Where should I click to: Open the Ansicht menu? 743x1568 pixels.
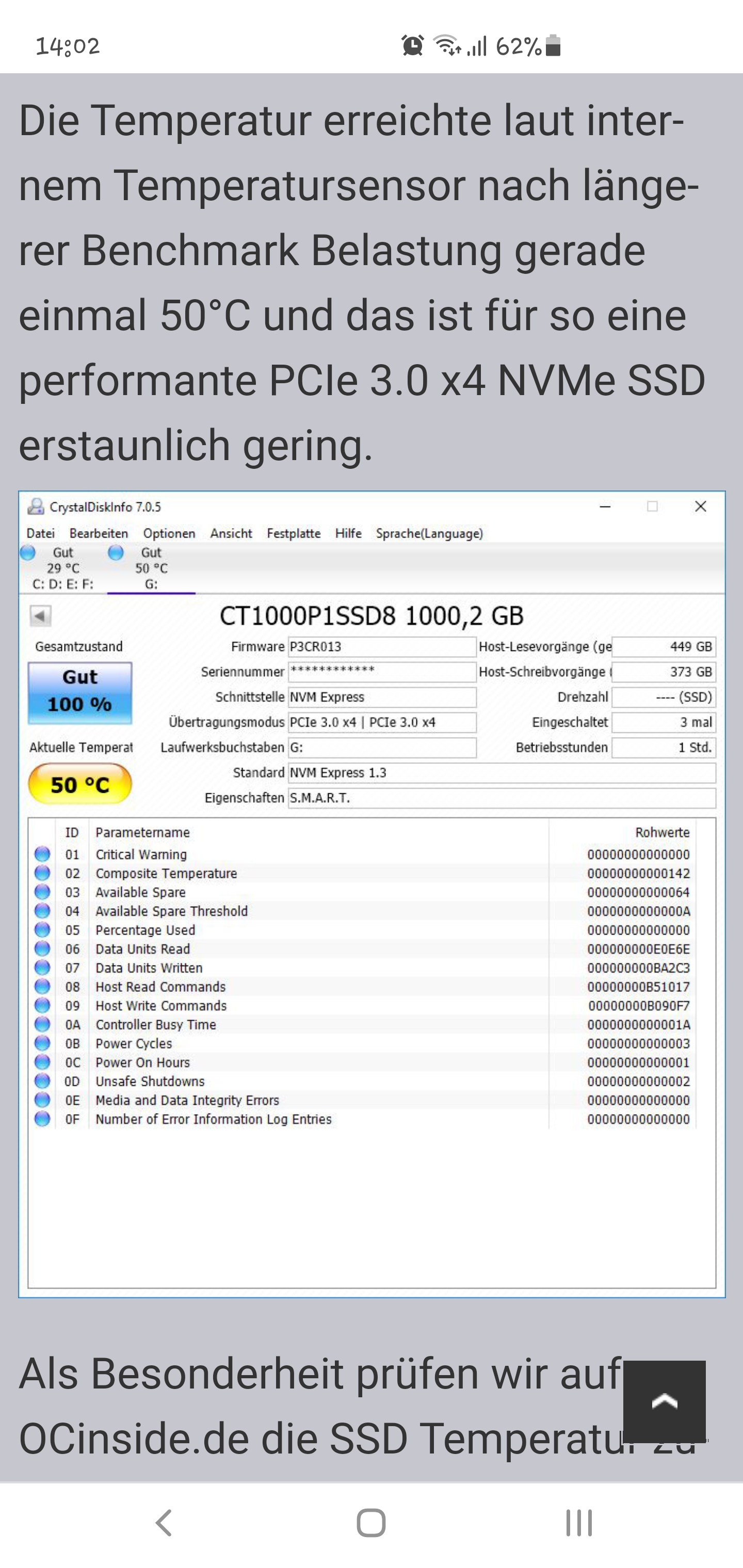point(231,533)
